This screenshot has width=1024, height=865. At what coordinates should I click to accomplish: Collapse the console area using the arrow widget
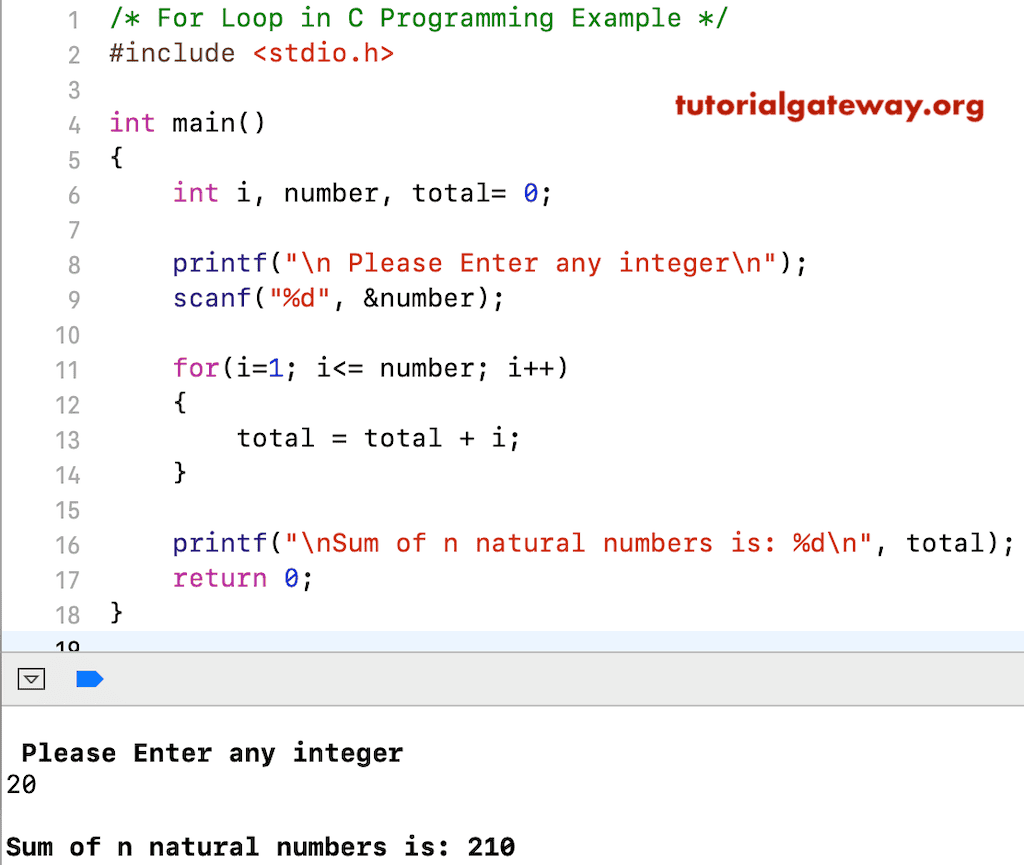point(31,679)
